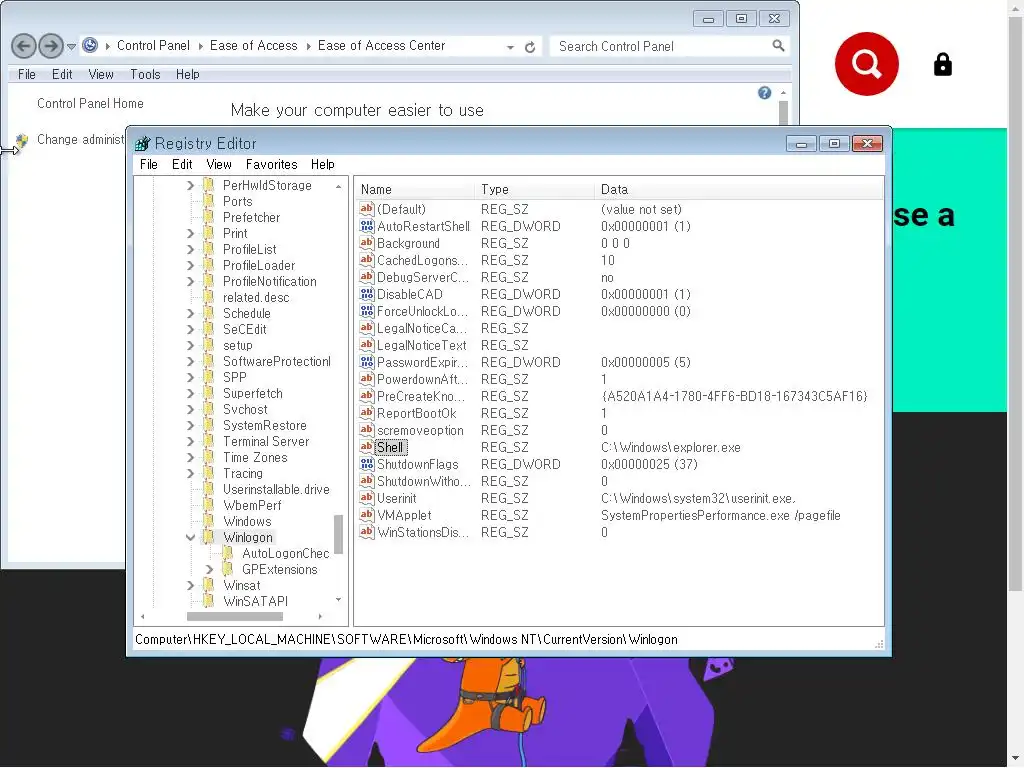
Task: Expand the ProfileList key
Action: [190, 249]
